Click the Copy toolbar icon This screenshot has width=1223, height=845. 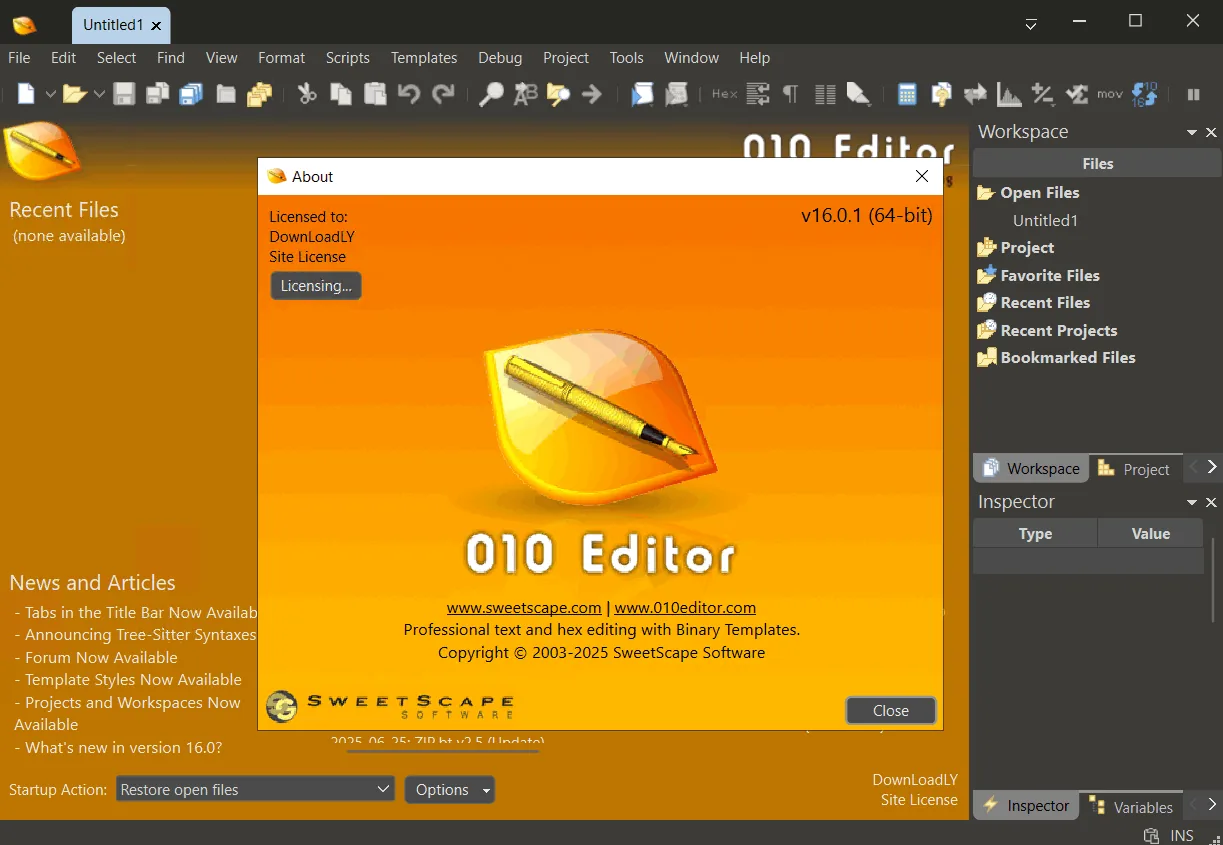[341, 94]
